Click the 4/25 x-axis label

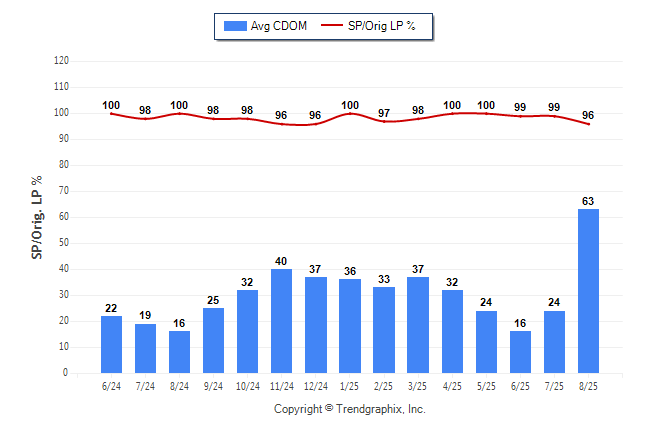[452, 386]
